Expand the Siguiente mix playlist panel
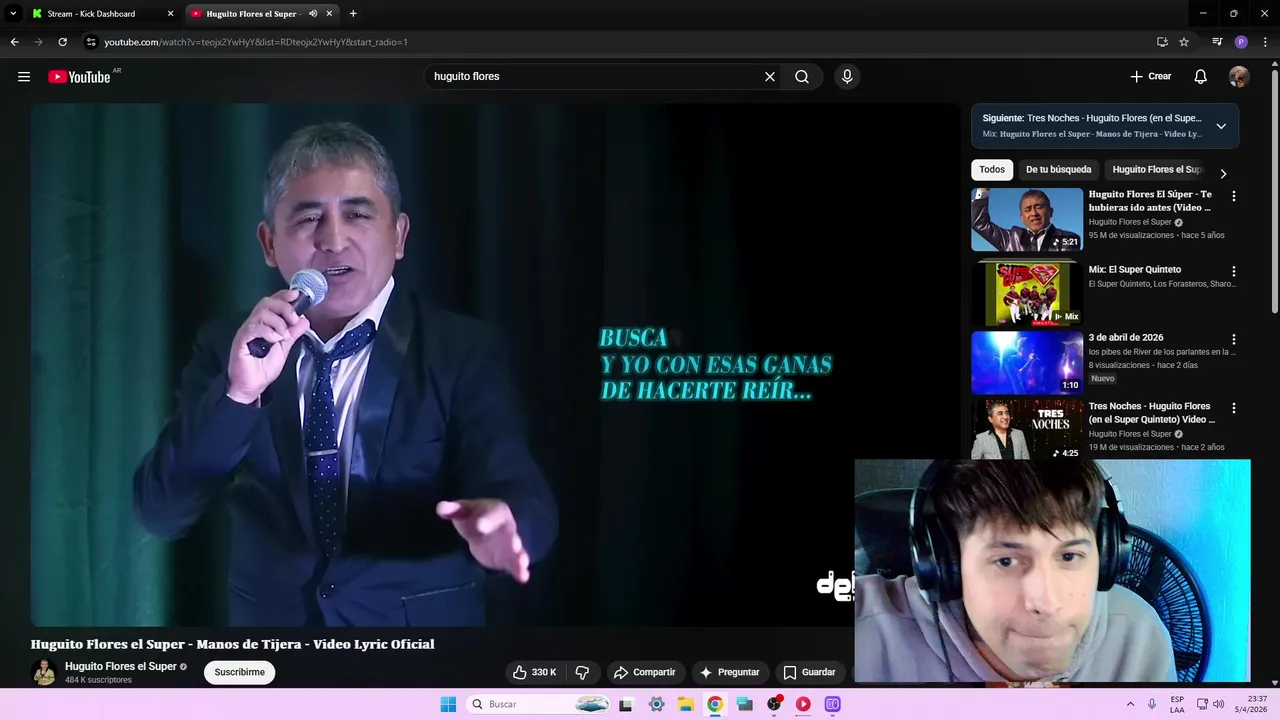Image resolution: width=1280 pixels, height=720 pixels. (1221, 126)
